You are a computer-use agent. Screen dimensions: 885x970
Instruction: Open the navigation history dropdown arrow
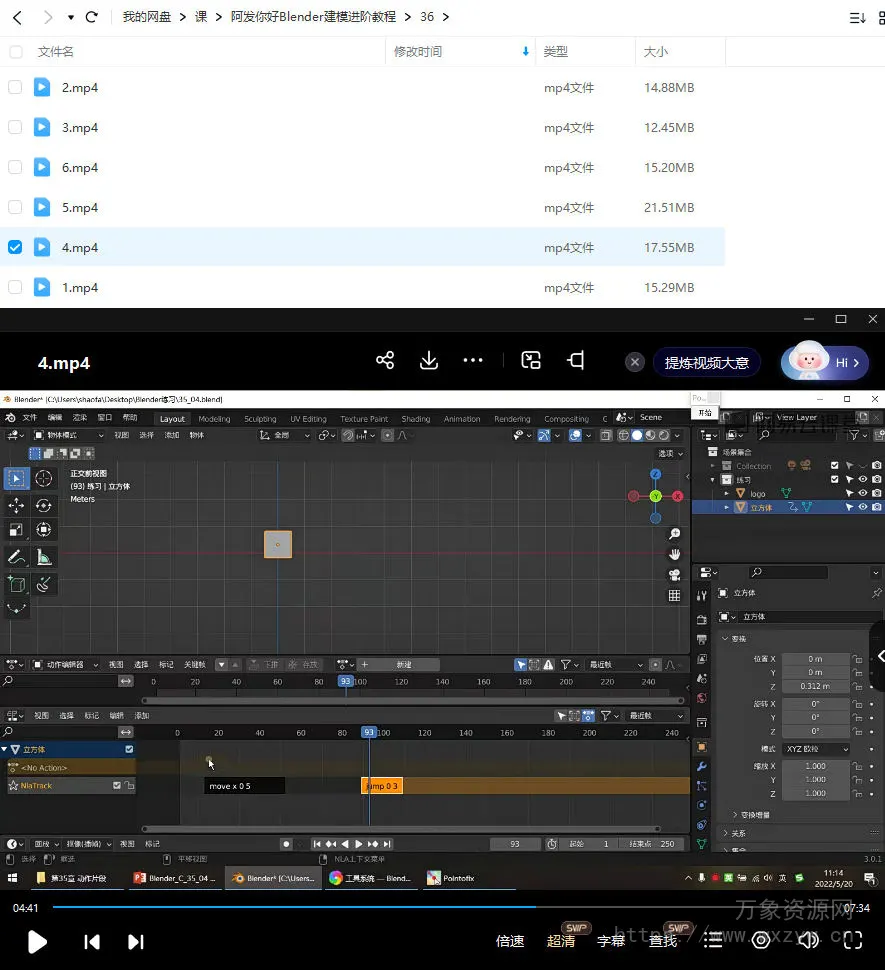(70, 17)
